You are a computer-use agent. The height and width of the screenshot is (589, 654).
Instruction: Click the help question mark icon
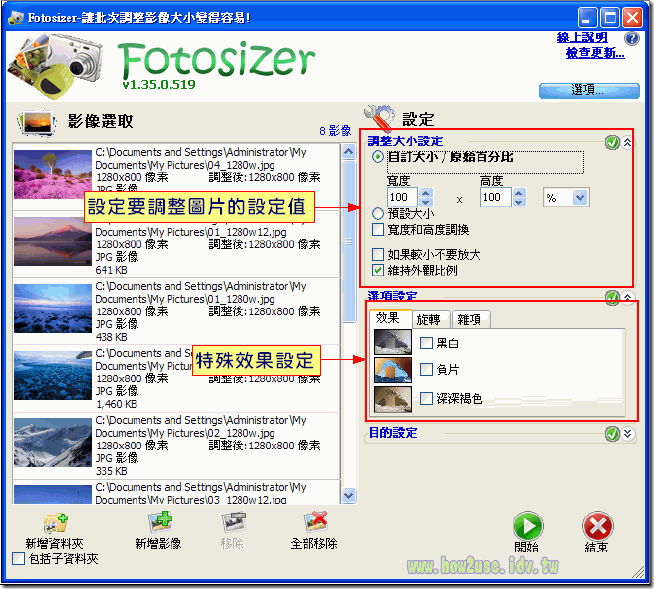pos(632,38)
